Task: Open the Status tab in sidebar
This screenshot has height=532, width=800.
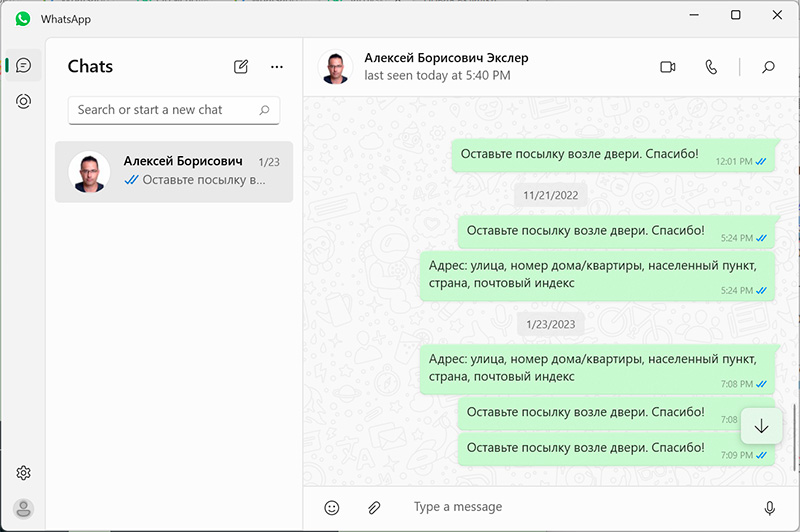Action: pyautogui.click(x=23, y=101)
